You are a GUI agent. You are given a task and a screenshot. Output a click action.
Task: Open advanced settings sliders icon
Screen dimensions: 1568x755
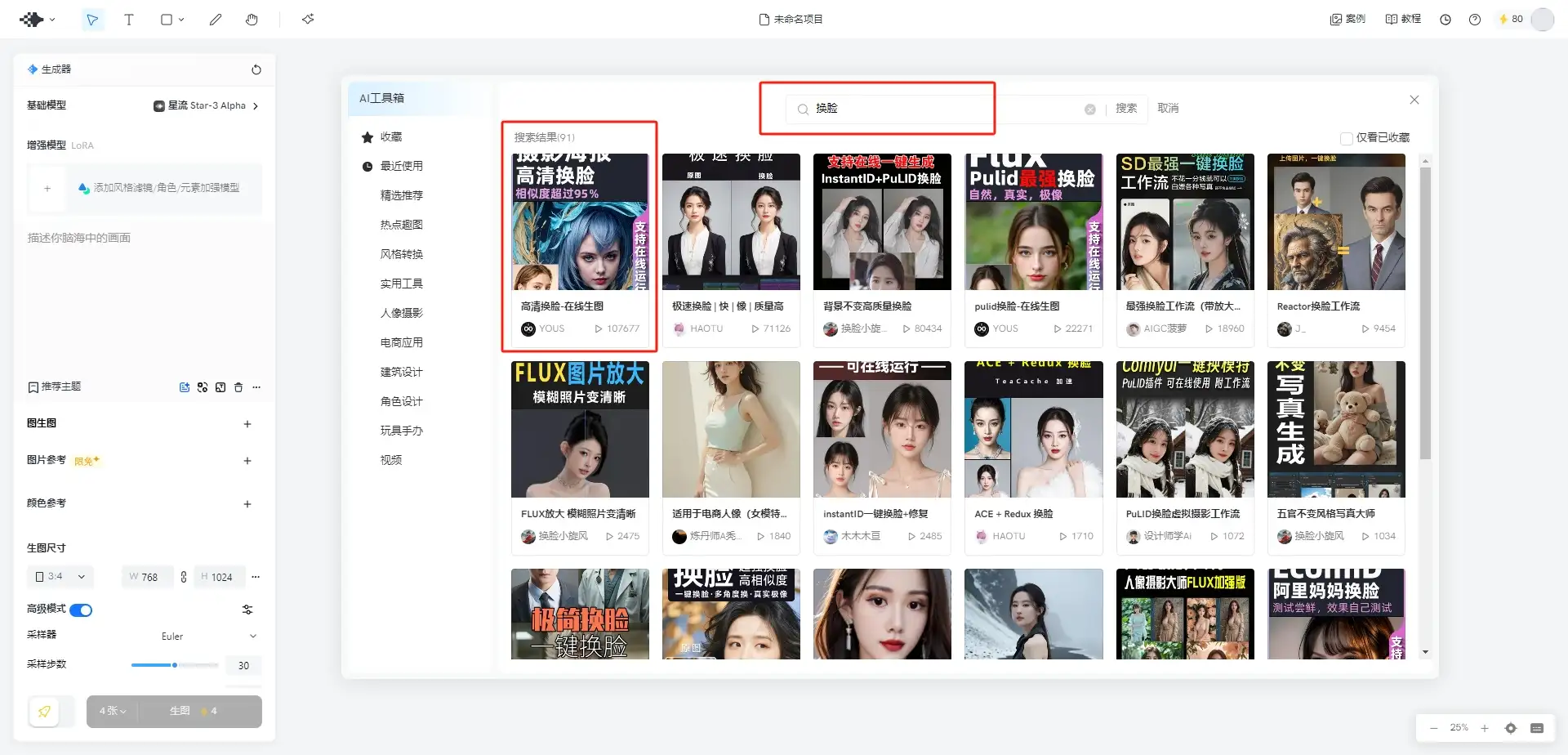point(247,610)
